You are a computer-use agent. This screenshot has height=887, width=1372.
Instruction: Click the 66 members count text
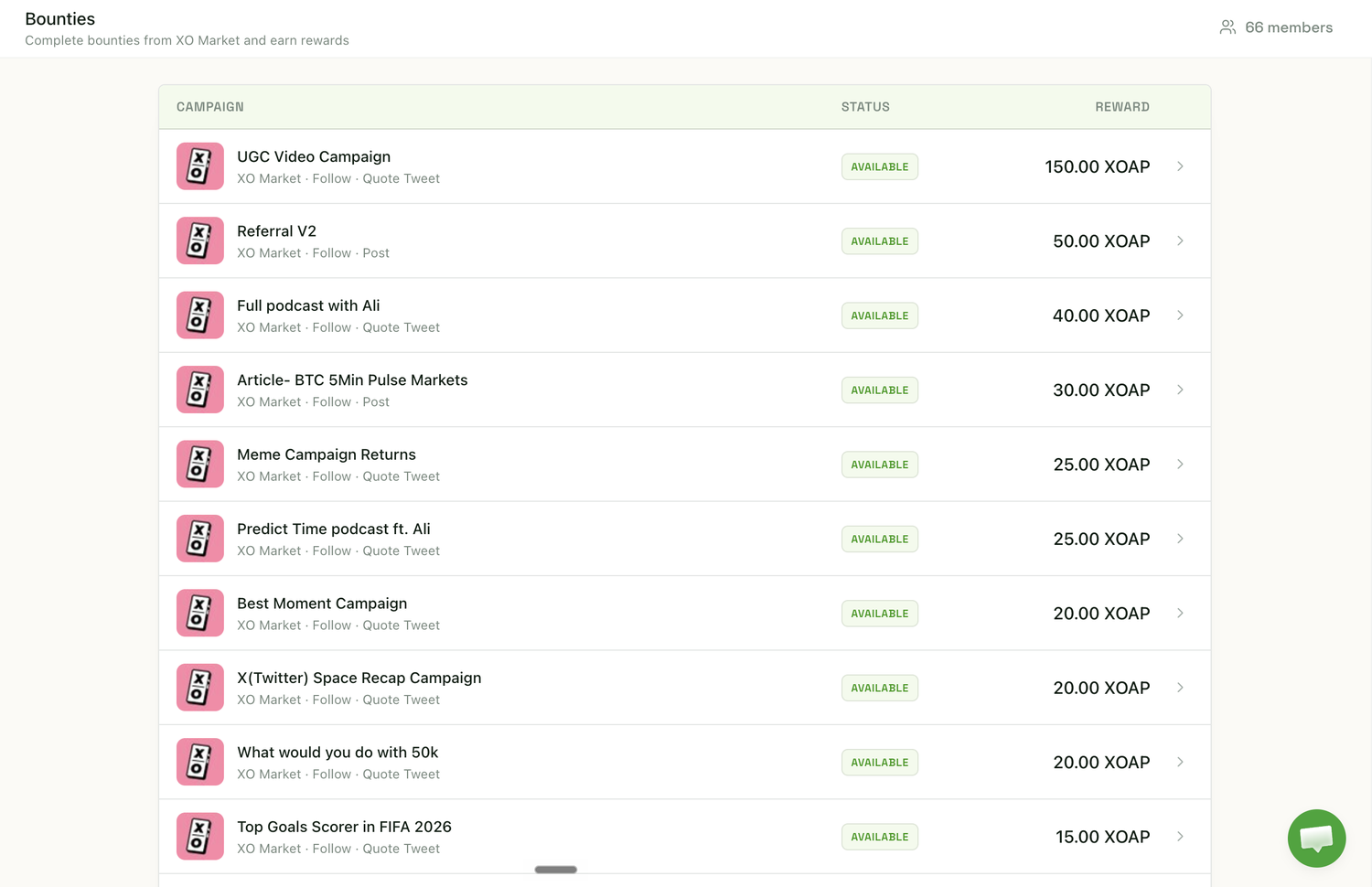(x=1289, y=27)
